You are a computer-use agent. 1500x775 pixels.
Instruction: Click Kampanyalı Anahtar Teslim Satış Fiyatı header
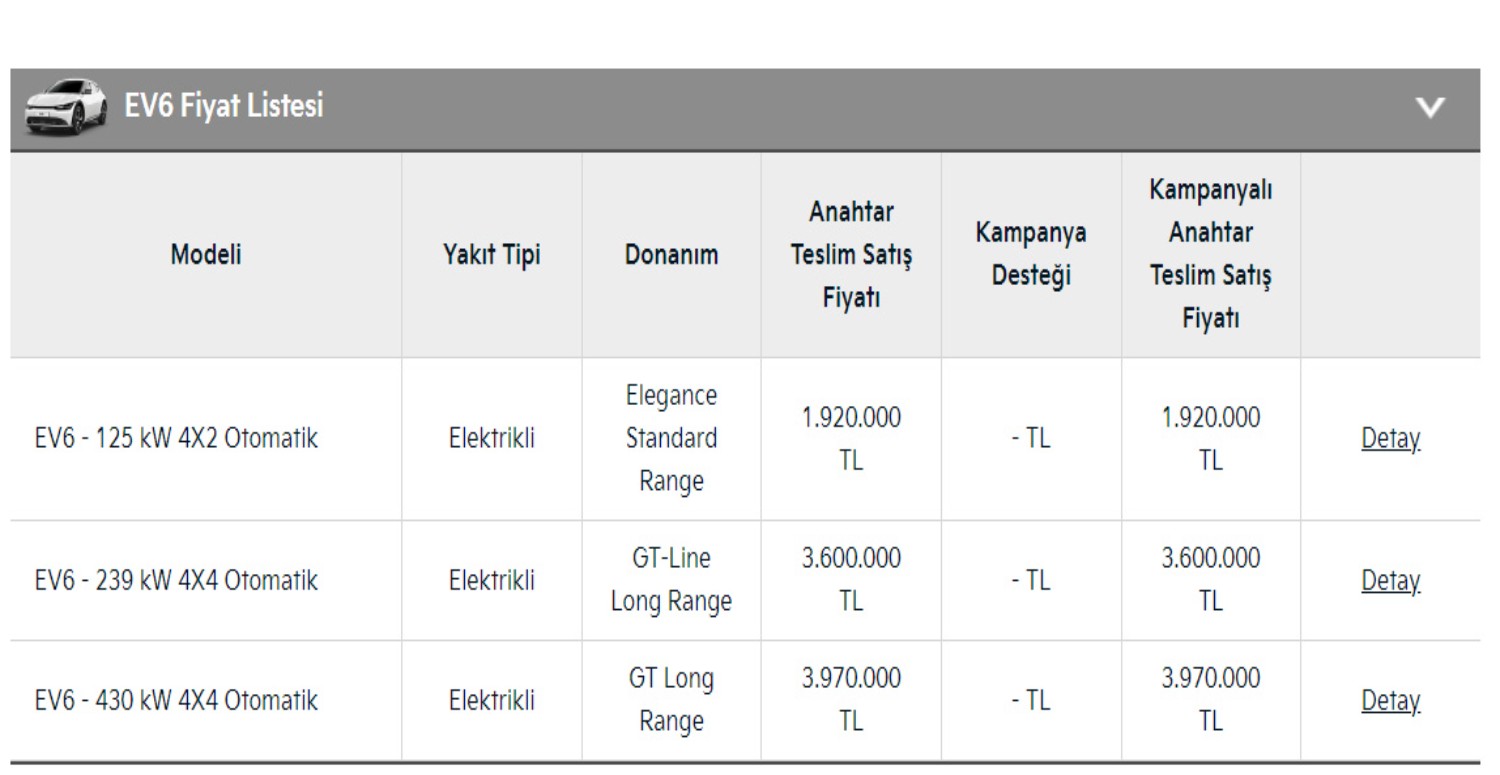(x=1211, y=255)
